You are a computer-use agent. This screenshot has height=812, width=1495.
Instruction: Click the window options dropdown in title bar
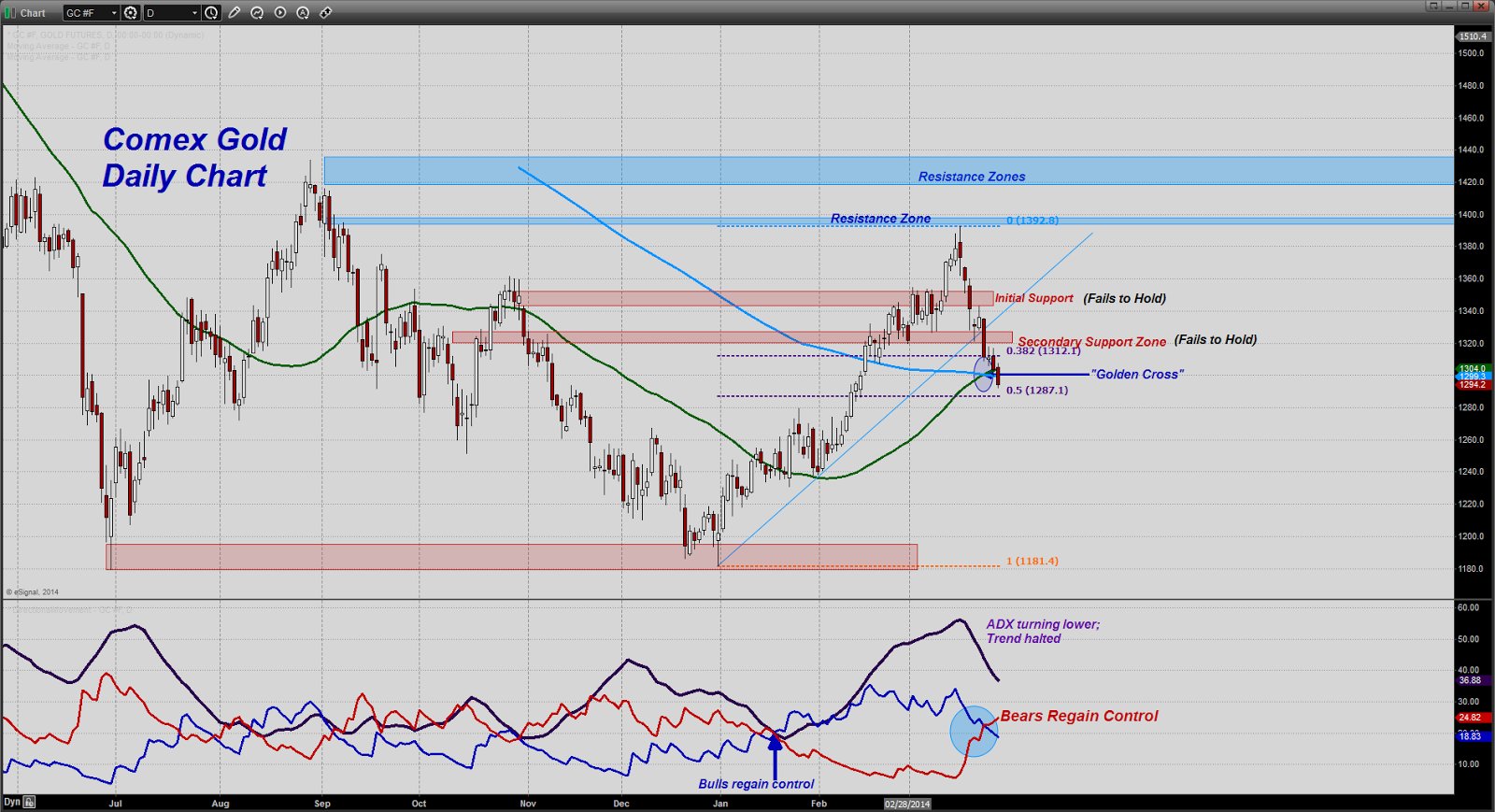[x=1432, y=6]
